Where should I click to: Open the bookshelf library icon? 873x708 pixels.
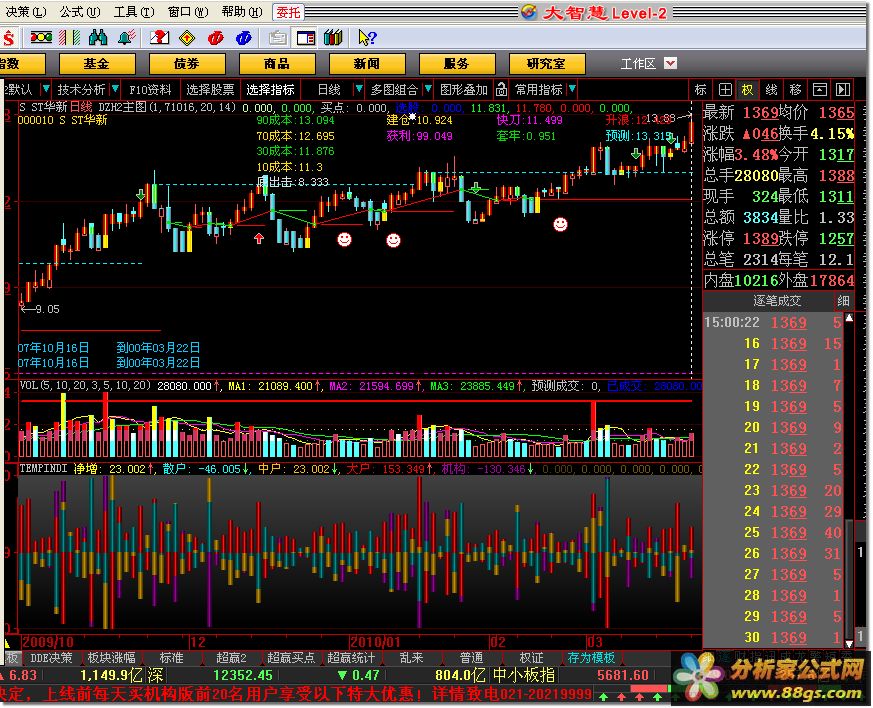(333, 38)
